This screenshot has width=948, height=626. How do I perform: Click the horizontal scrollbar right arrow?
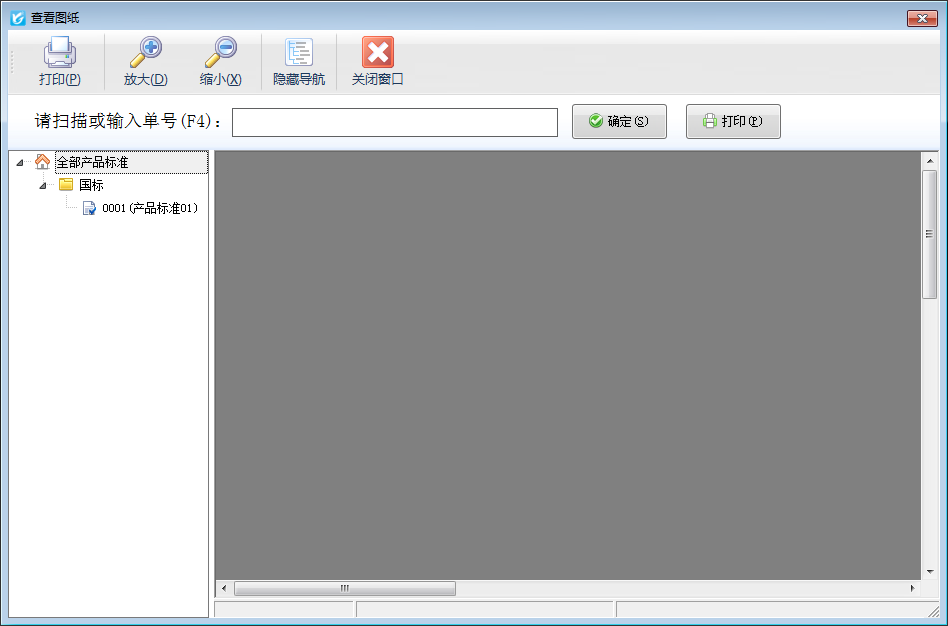[x=912, y=589]
